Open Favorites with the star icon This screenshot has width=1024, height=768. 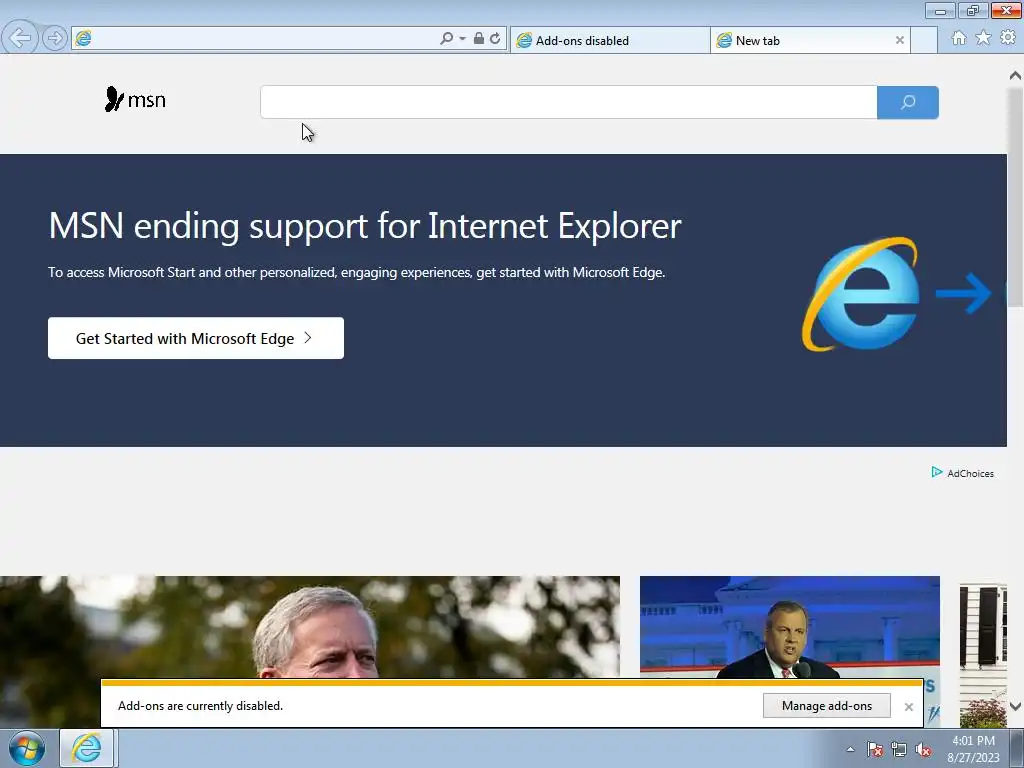pos(983,38)
